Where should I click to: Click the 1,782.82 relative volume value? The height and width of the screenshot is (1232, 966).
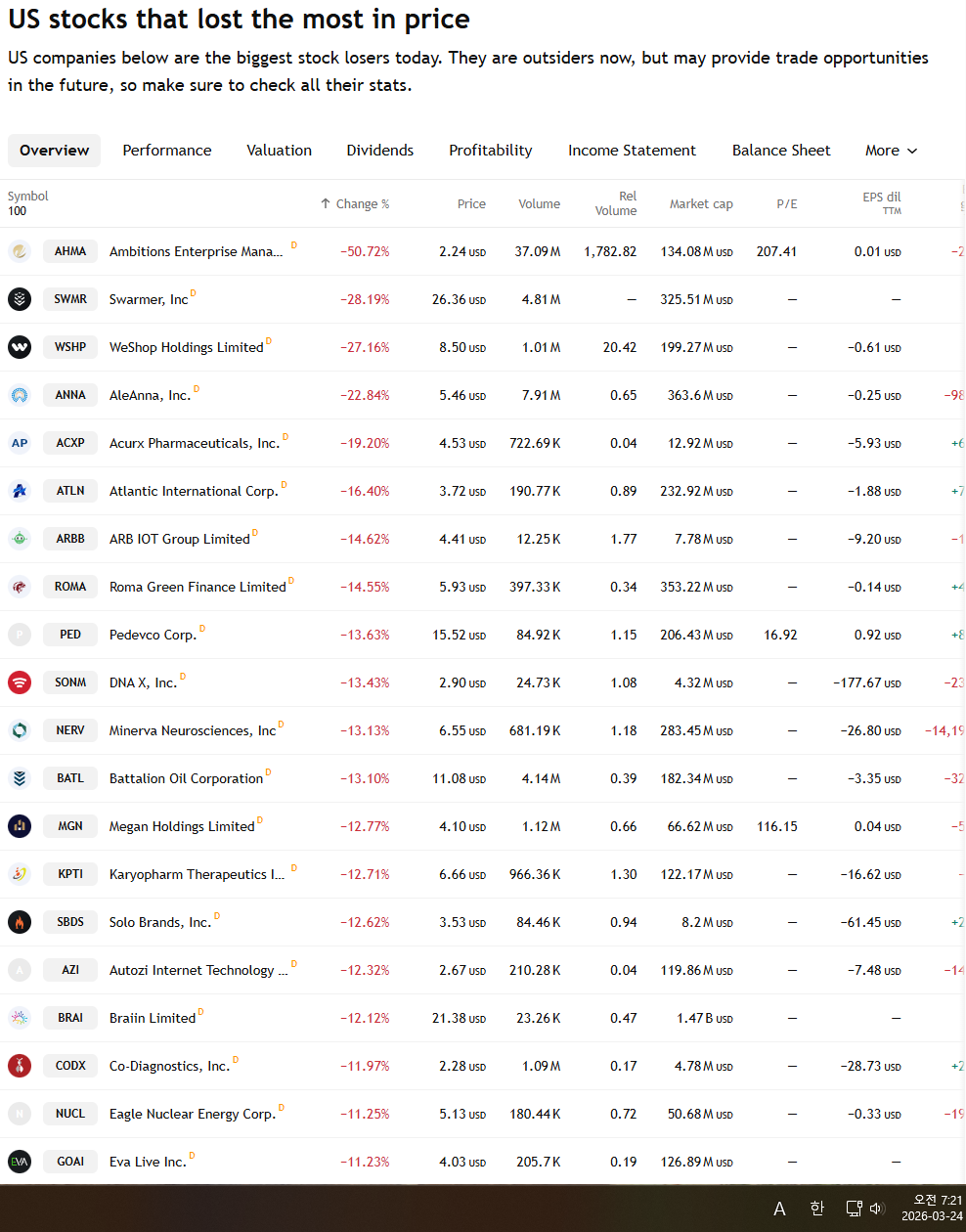(x=610, y=251)
